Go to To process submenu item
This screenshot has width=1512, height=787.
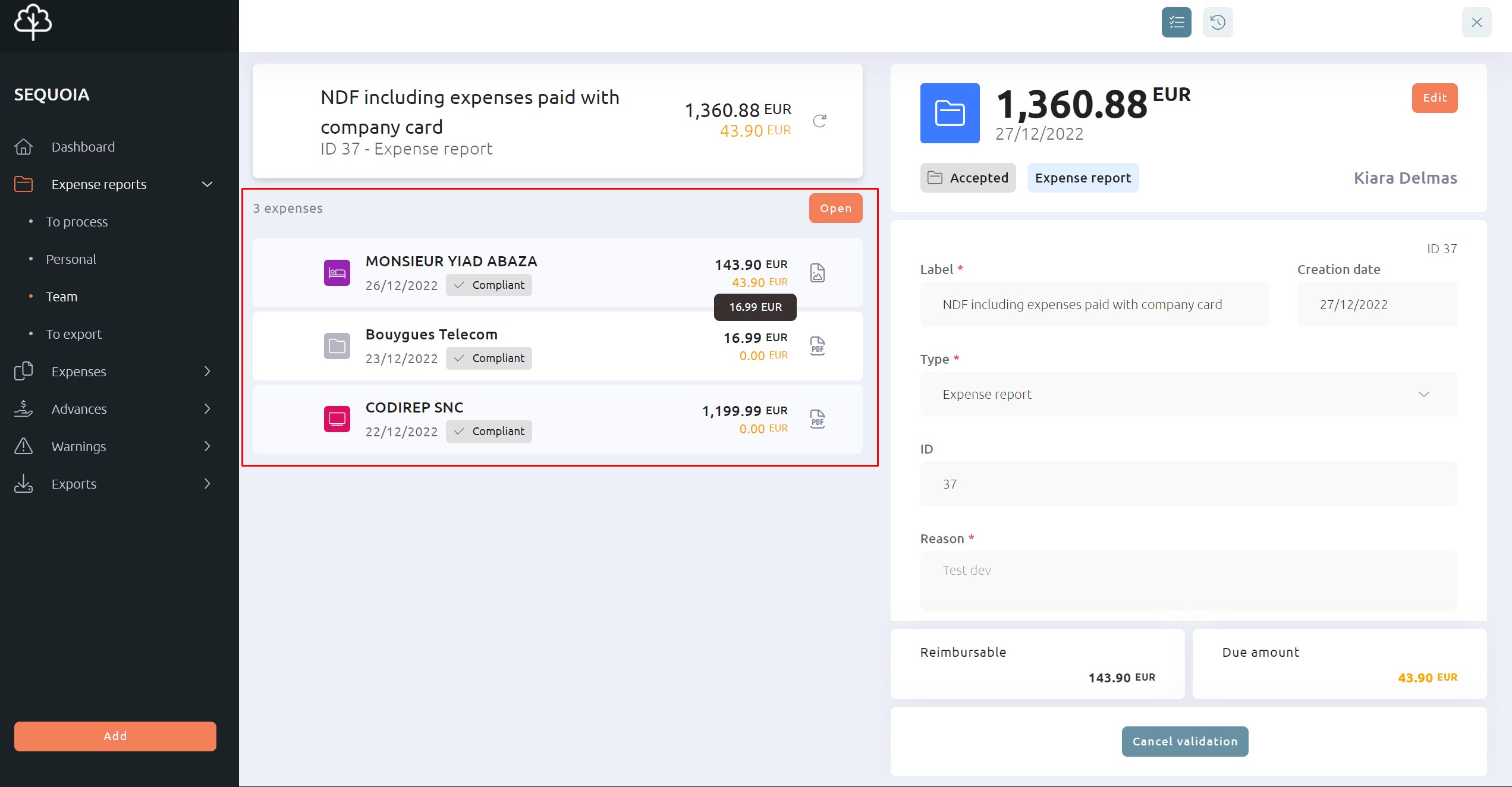(x=77, y=222)
